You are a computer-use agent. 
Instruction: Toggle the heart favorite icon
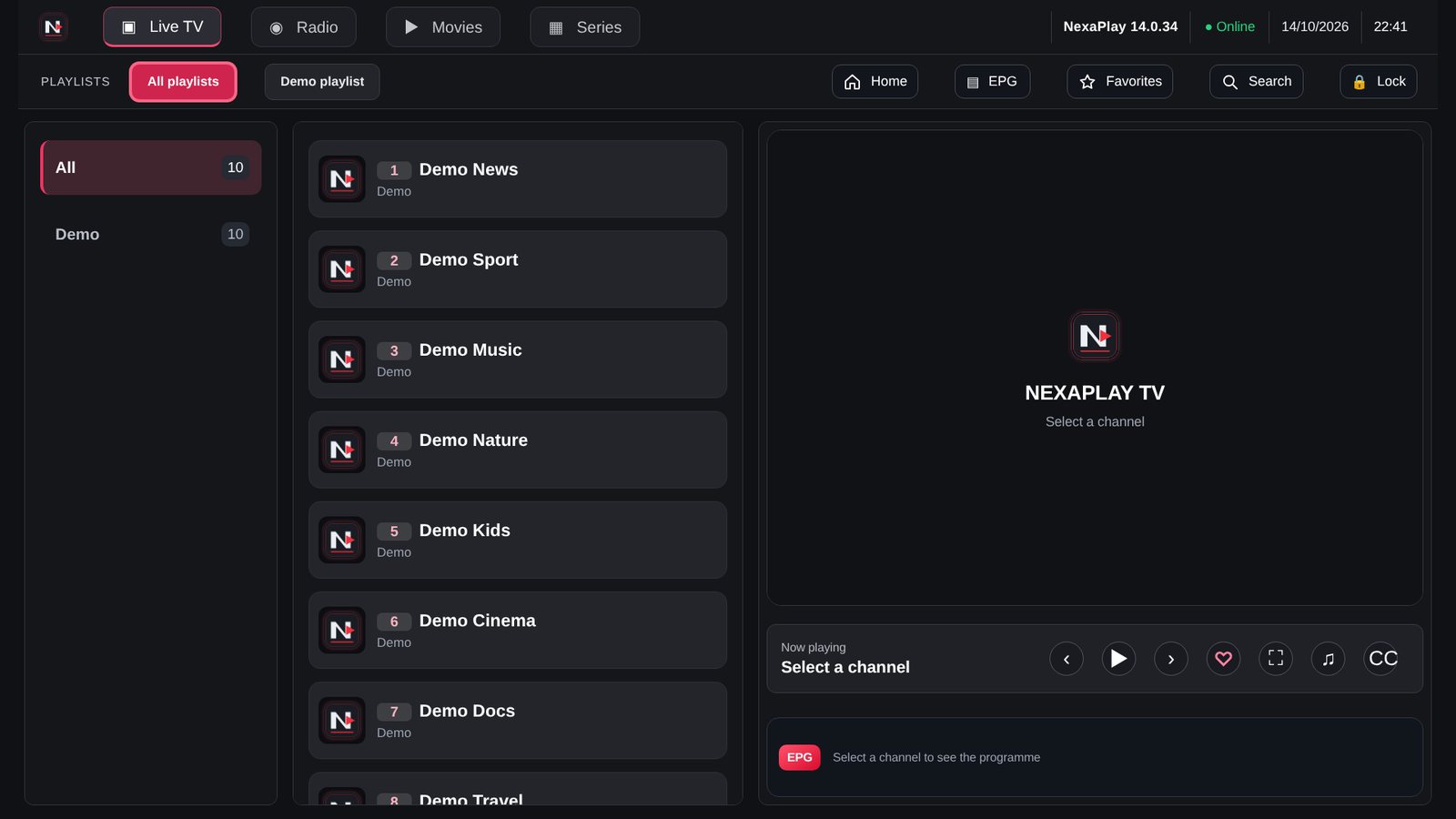pyautogui.click(x=1224, y=659)
